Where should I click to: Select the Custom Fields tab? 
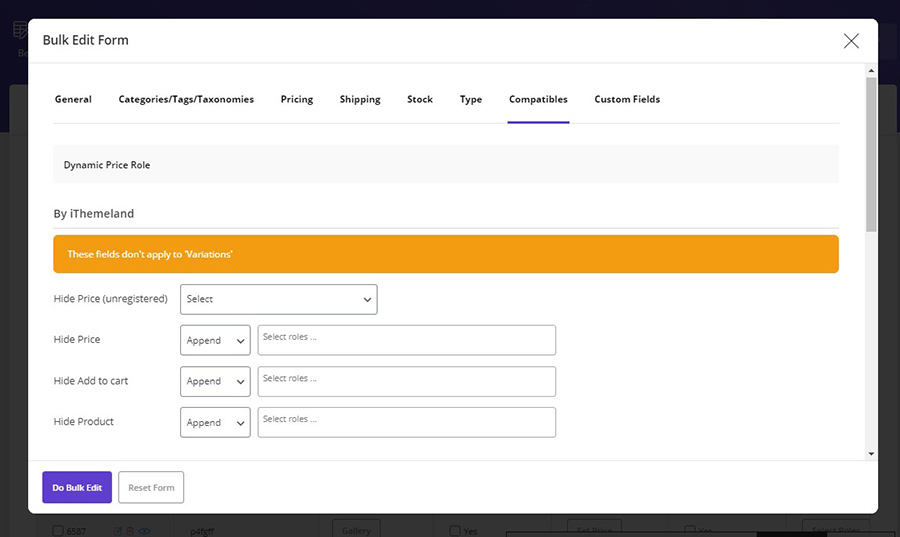click(x=627, y=99)
